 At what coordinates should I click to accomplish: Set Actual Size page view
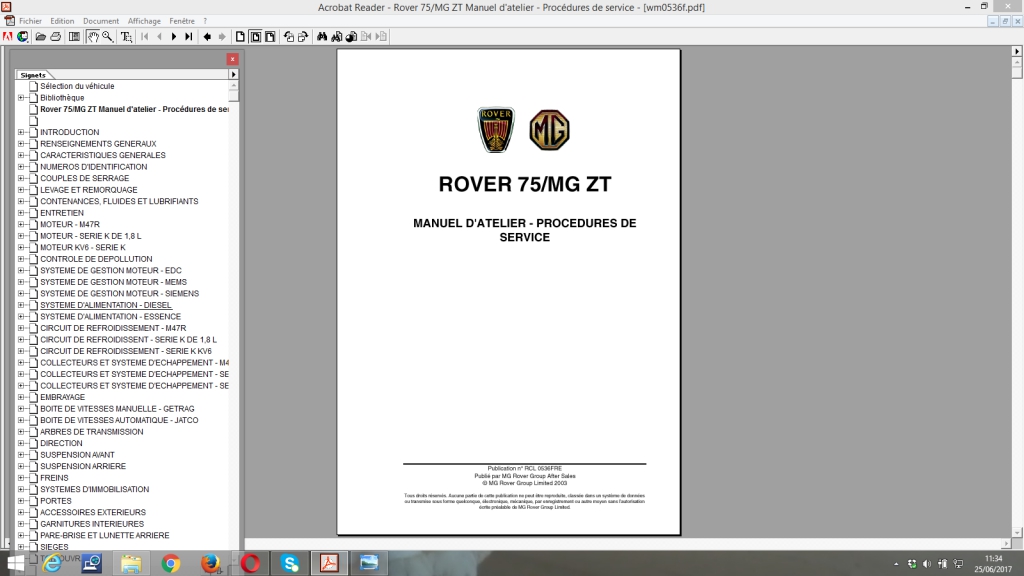(x=240, y=37)
